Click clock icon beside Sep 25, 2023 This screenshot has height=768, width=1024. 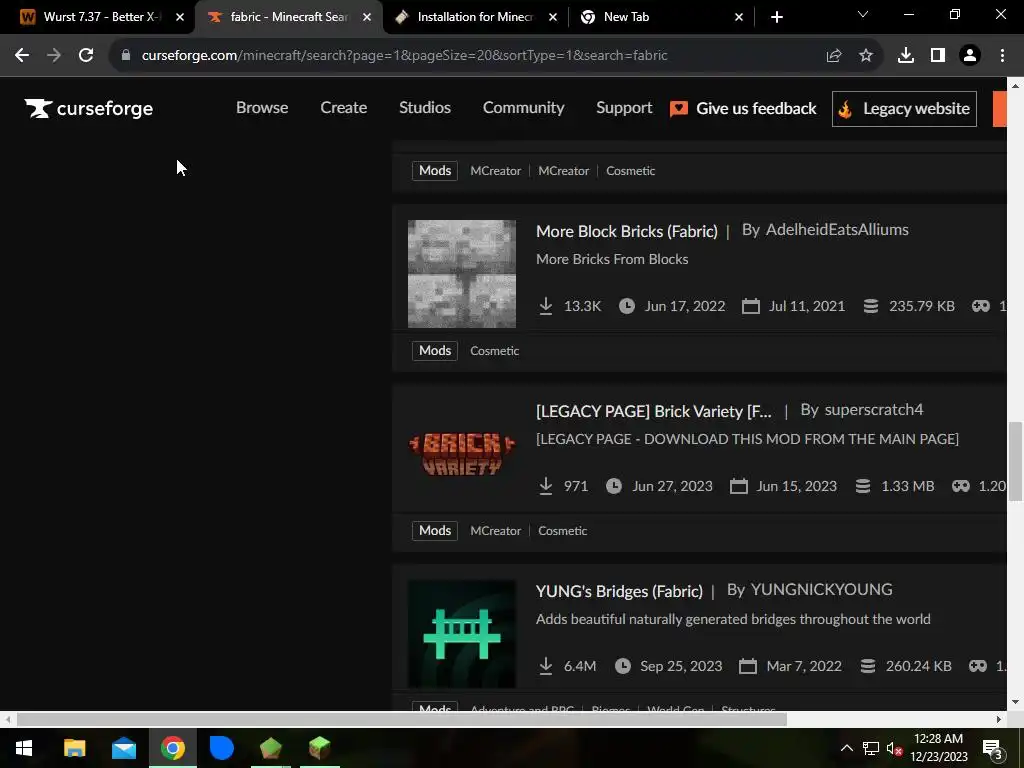[623, 665]
